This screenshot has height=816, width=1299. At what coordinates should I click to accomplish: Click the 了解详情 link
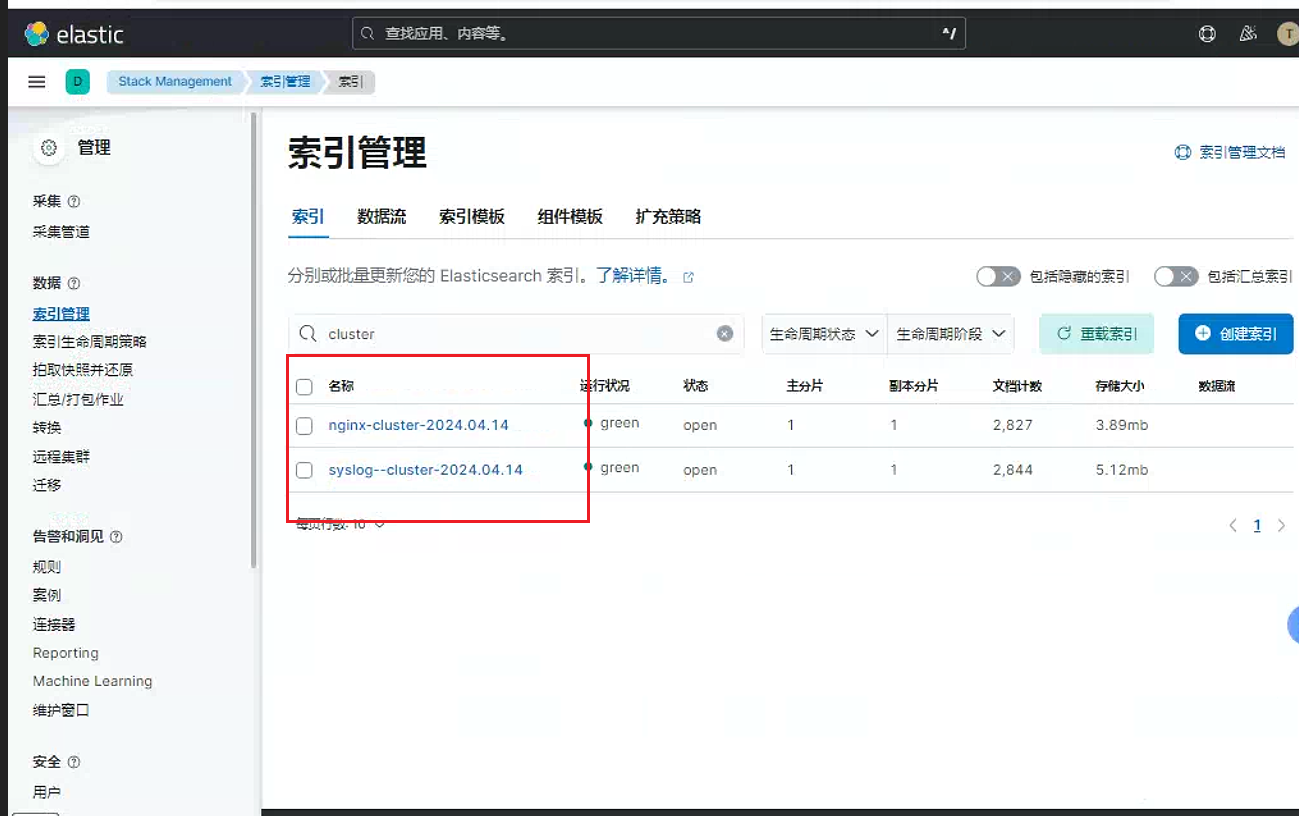tap(632, 275)
